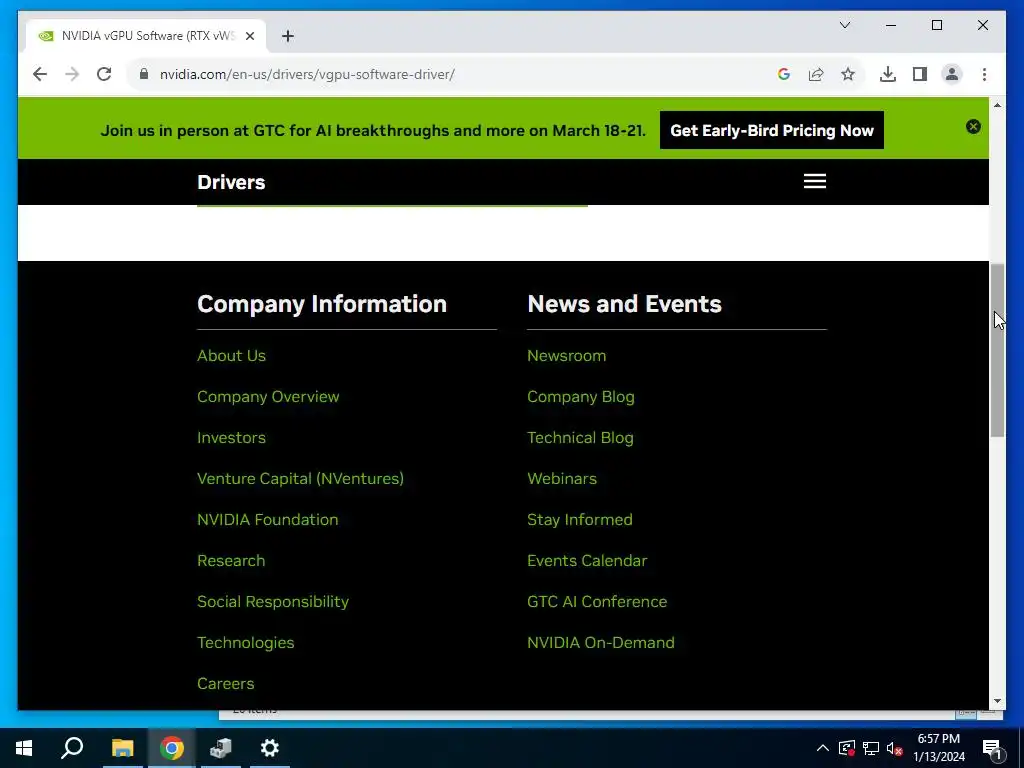Dismiss the green GTC banner

pyautogui.click(x=973, y=127)
